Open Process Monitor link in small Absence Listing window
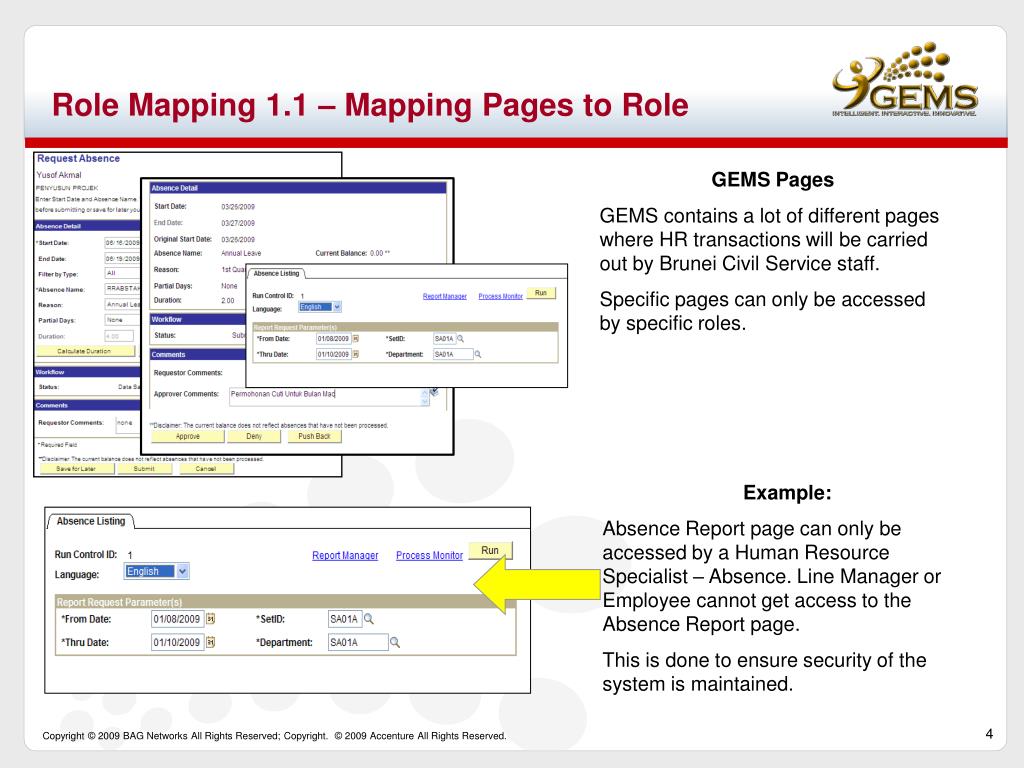 click(500, 296)
